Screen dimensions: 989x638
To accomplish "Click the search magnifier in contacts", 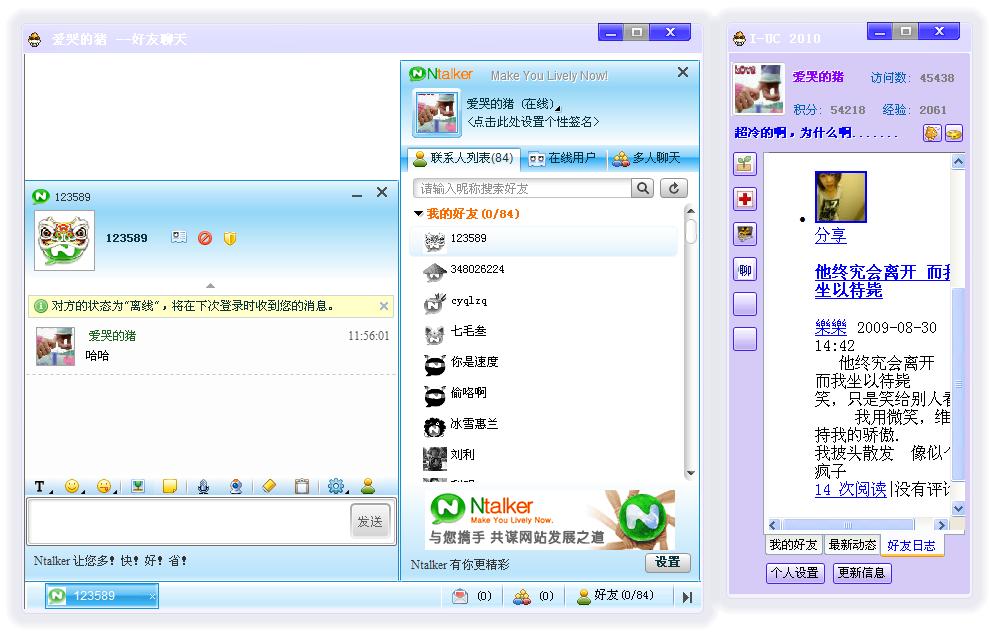I will pyautogui.click(x=643, y=188).
